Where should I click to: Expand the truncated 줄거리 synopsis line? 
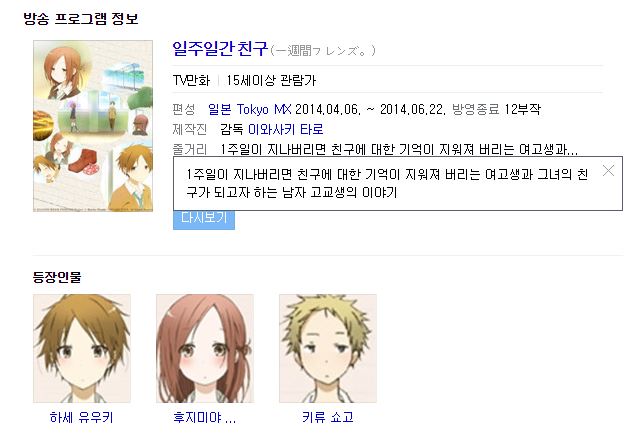398,149
